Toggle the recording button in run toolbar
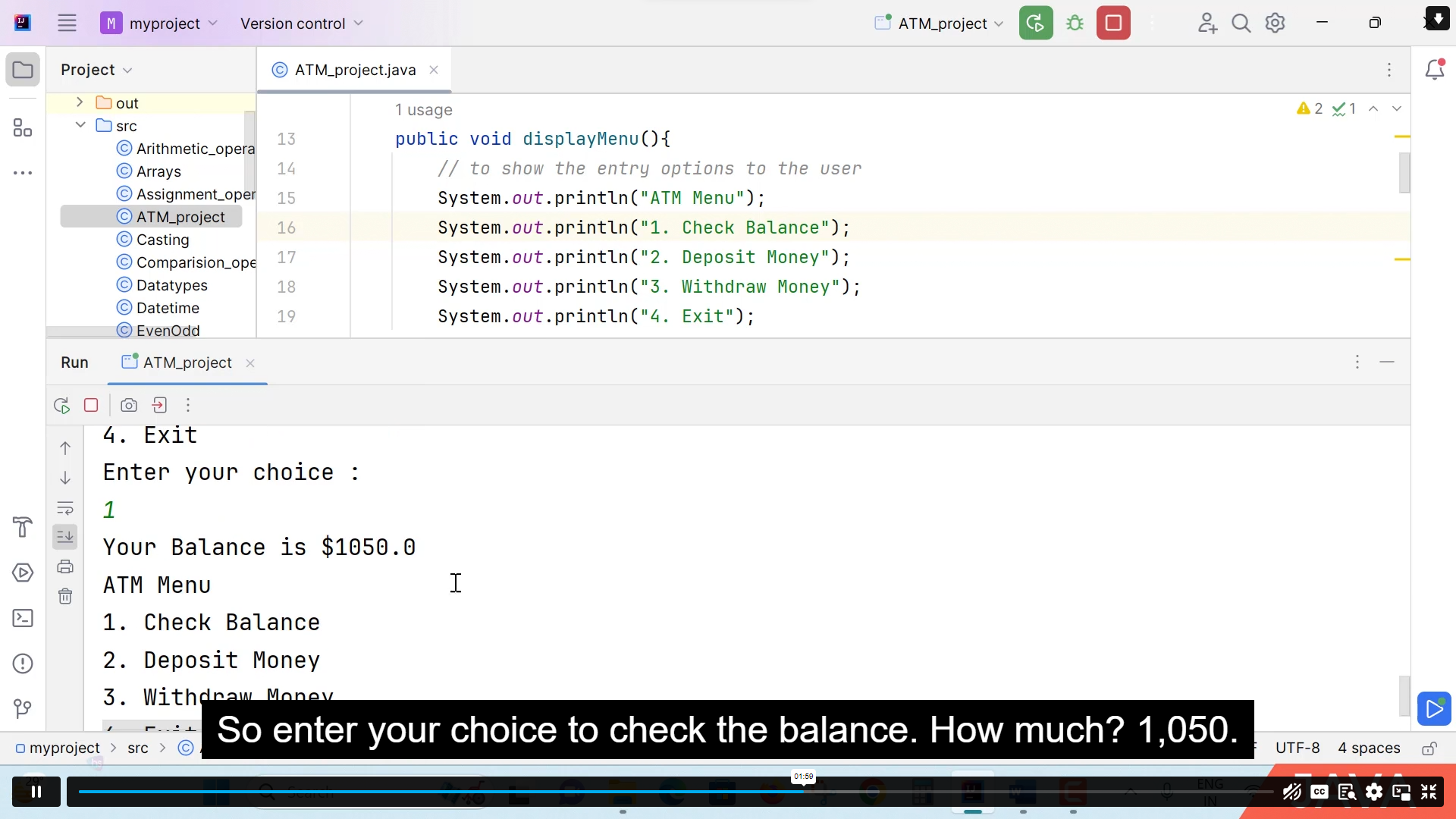 coord(128,406)
